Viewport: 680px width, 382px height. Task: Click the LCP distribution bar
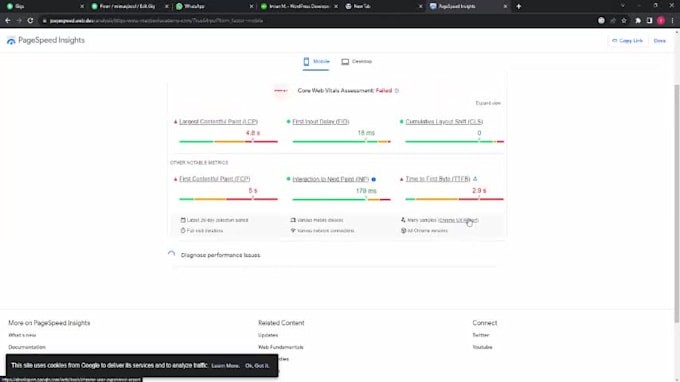coord(228,141)
